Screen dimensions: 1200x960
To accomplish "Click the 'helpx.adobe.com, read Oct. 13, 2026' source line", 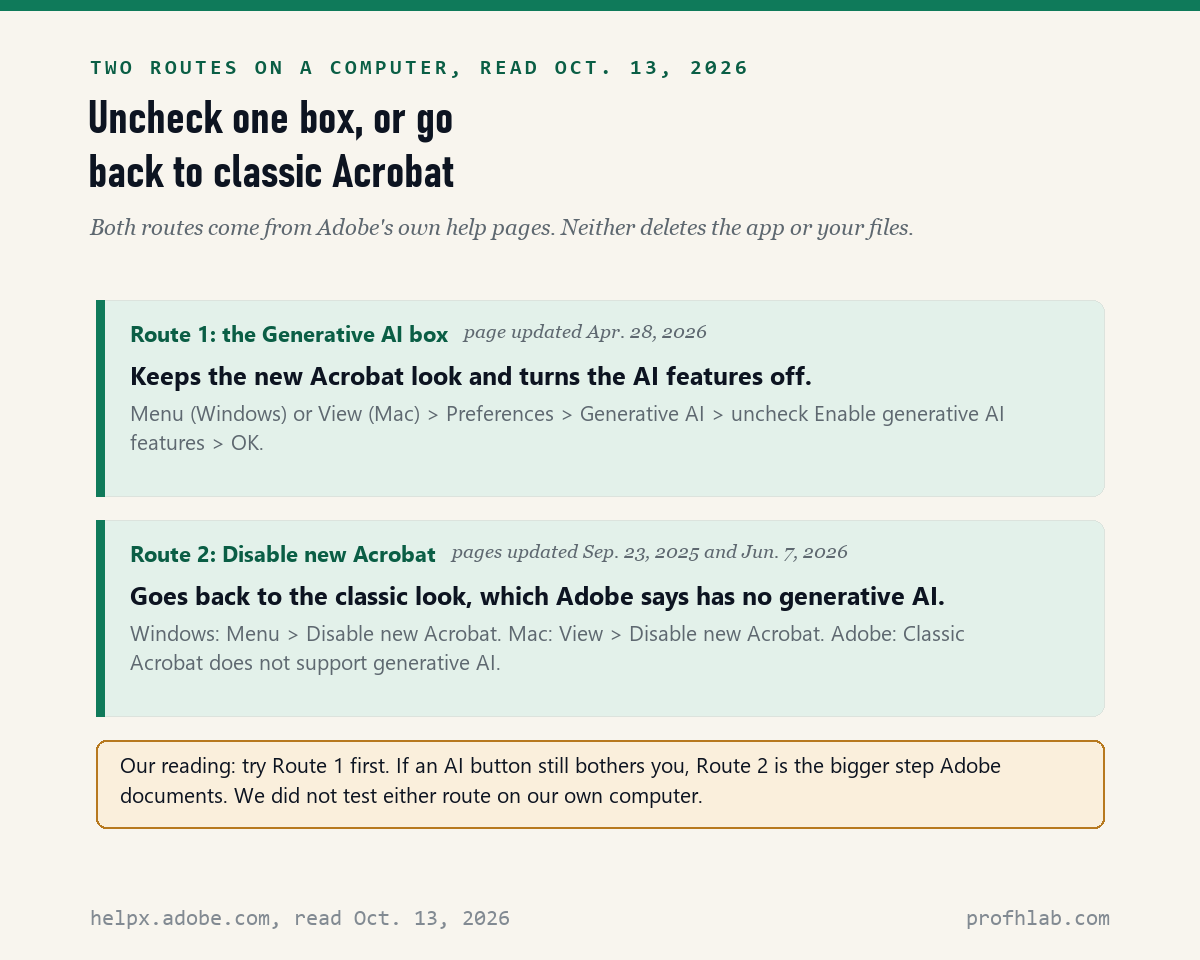I will tap(300, 918).
